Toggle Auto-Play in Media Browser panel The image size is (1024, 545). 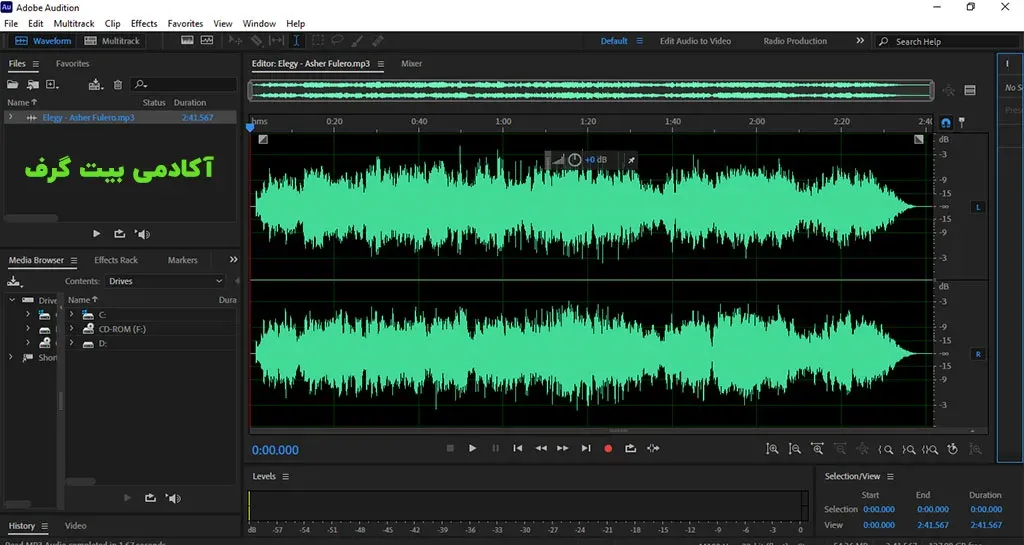(x=173, y=498)
